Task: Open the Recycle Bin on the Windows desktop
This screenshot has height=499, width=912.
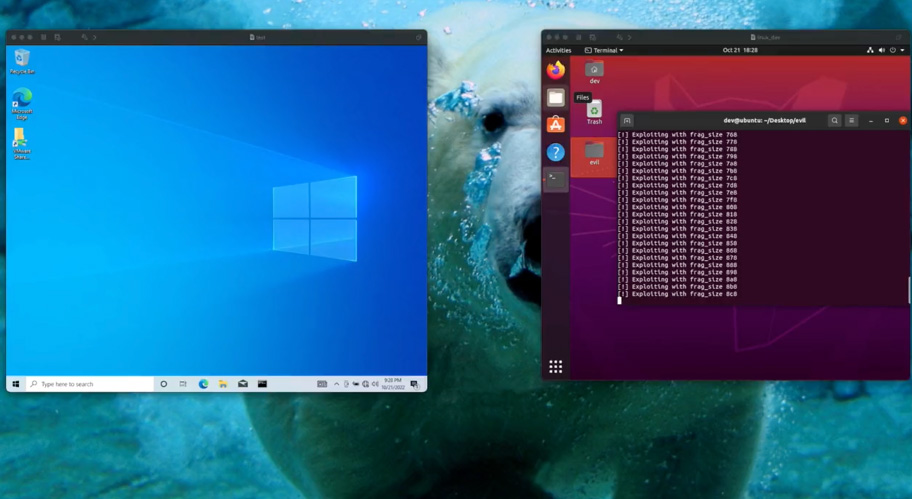Action: (x=22, y=62)
